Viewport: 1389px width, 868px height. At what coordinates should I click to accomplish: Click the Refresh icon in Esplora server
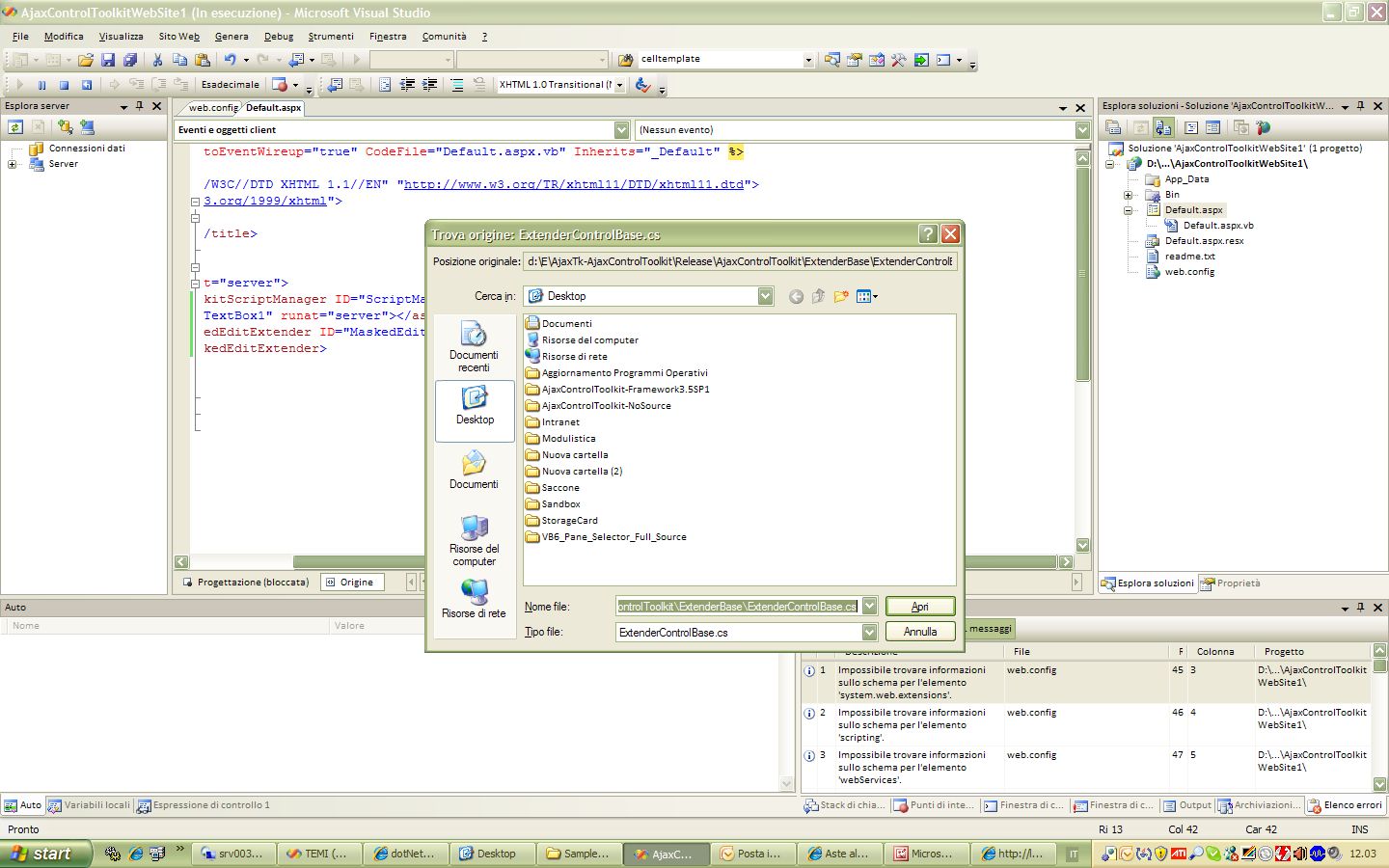15,127
